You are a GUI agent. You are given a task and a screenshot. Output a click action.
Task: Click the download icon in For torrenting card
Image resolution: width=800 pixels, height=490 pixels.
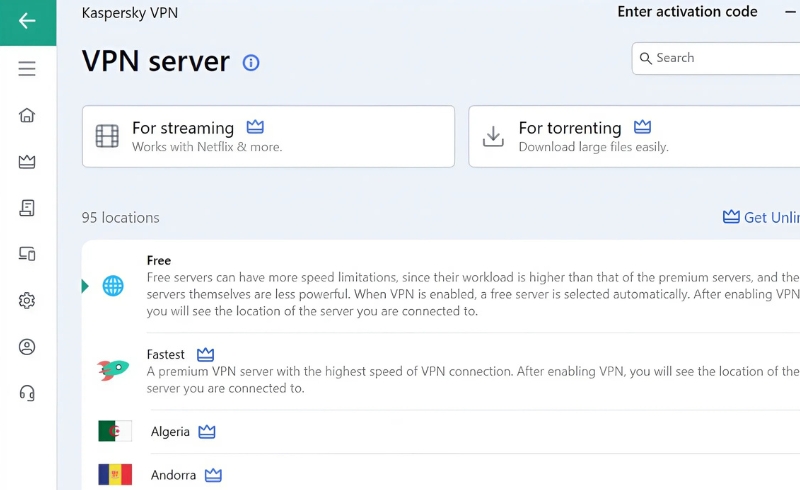coord(493,136)
